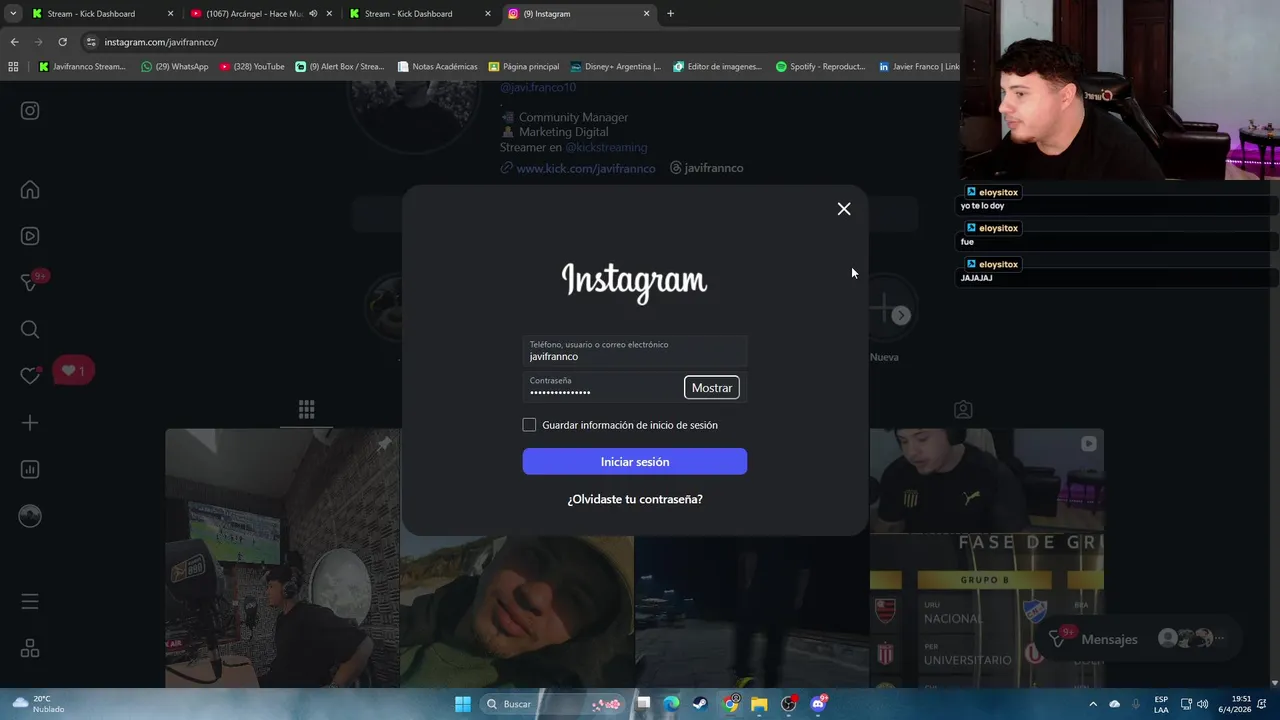Switch to the posts grid tab
Viewport: 1280px width, 720px height.
pos(306,409)
